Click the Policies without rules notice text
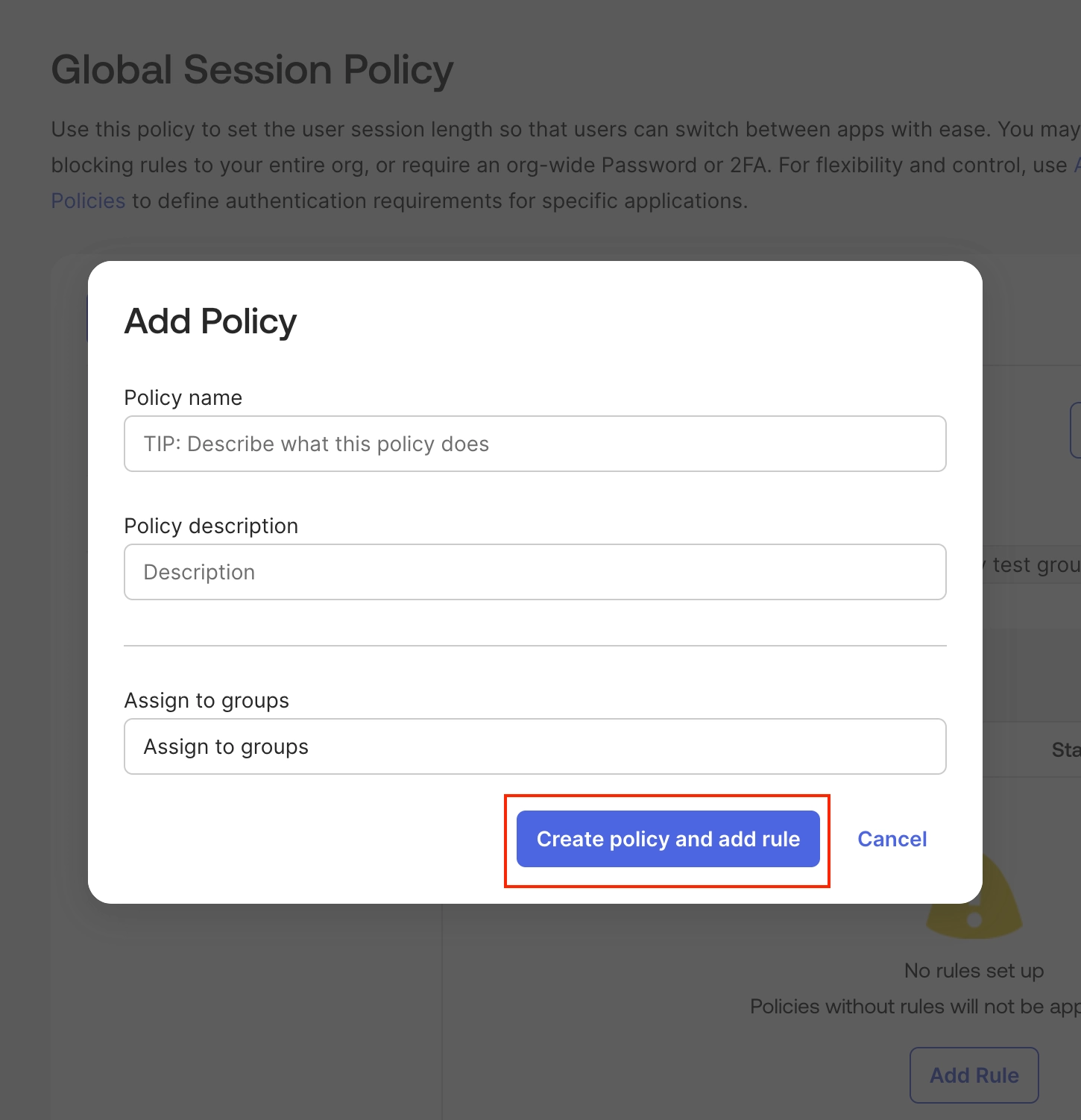This screenshot has height=1120, width=1081. point(914,1006)
